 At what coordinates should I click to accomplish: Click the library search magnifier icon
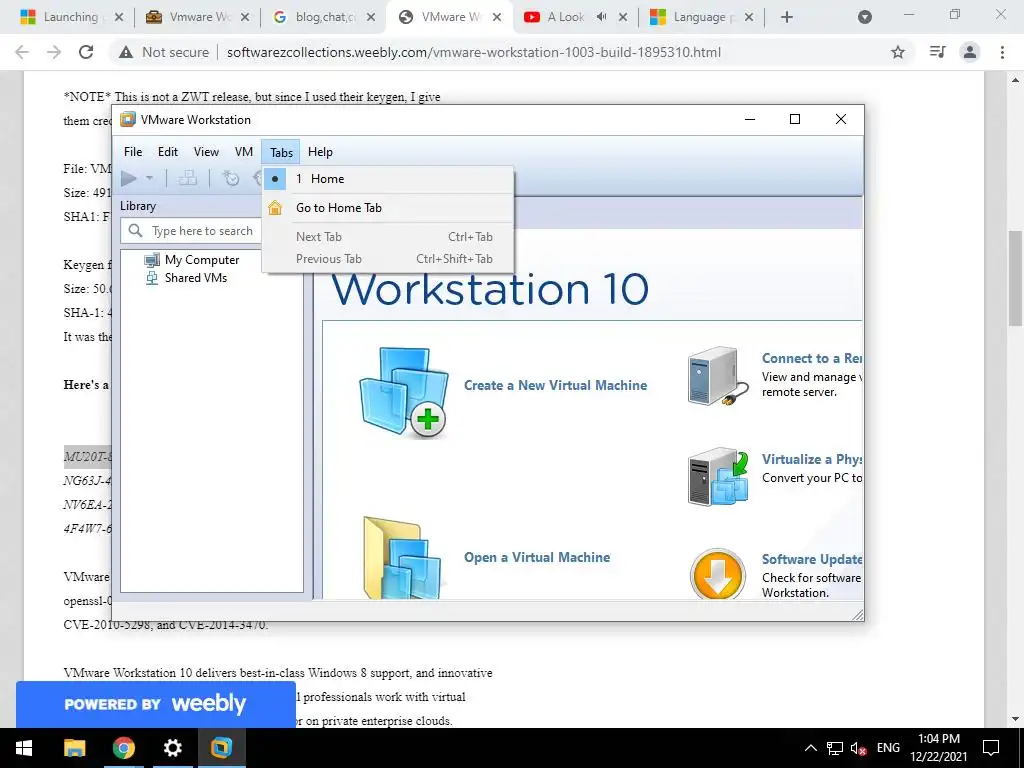point(135,231)
